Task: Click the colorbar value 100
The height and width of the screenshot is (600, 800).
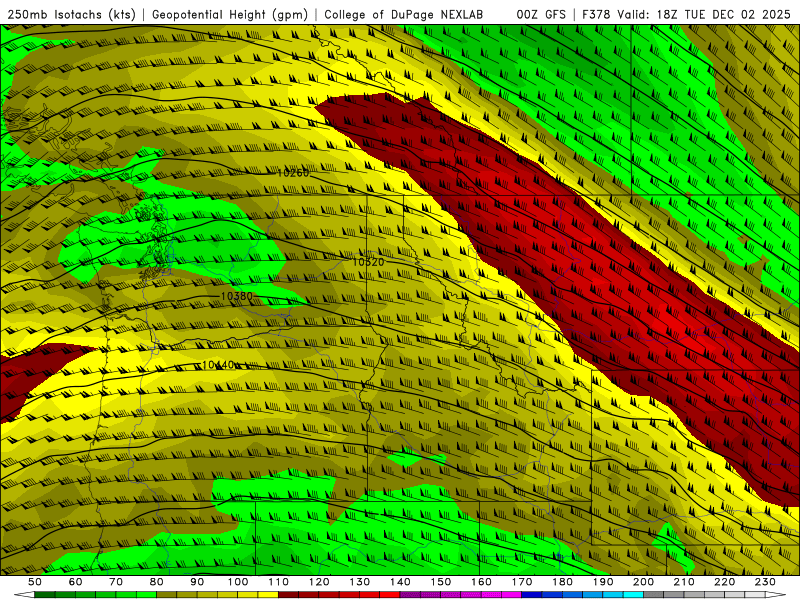Action: (x=238, y=582)
